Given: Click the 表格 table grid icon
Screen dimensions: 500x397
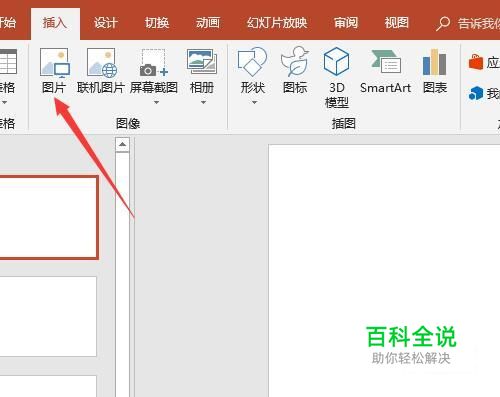Looking at the screenshot, I should (x=8, y=62).
